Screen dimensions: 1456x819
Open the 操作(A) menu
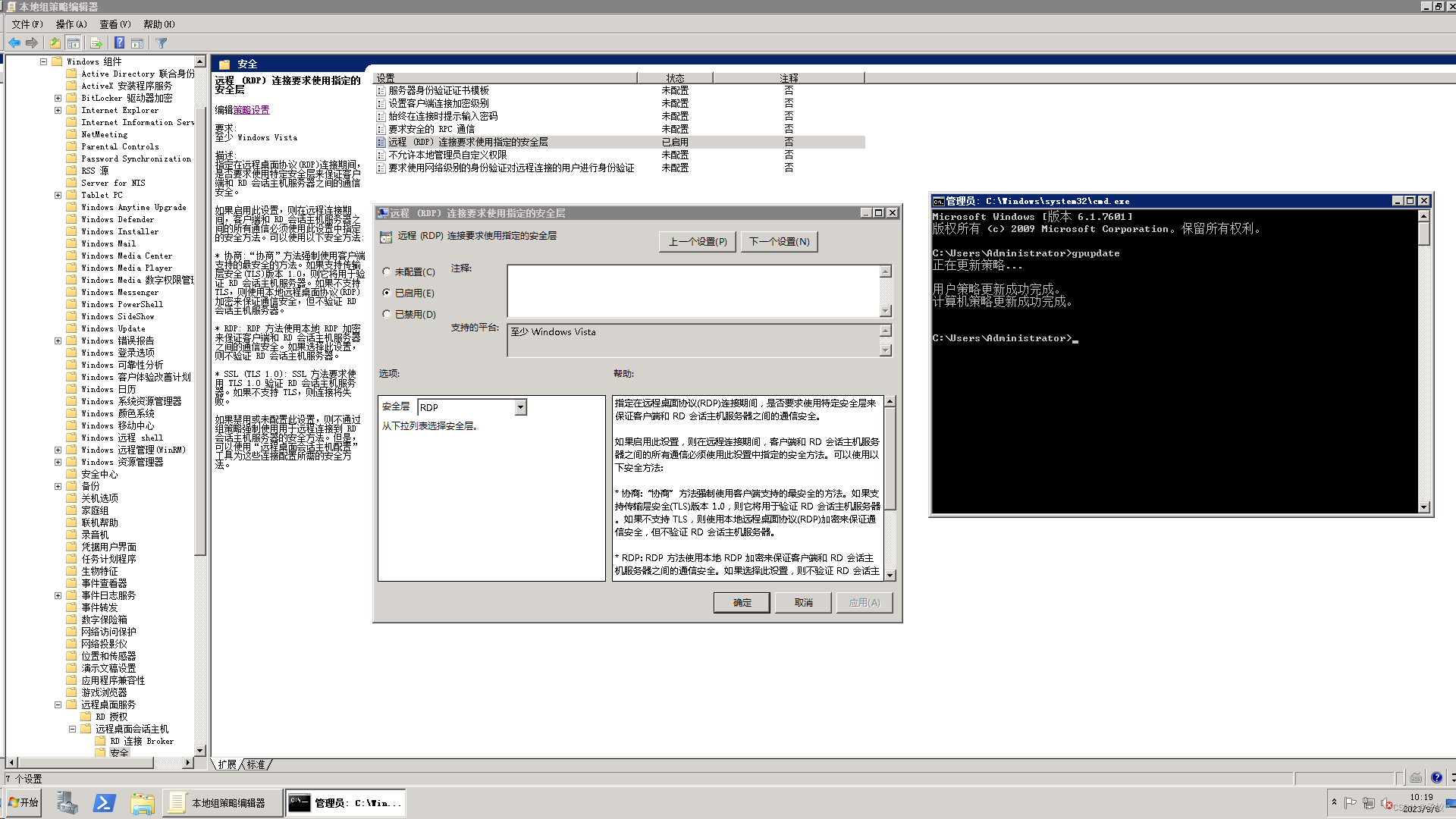71,24
